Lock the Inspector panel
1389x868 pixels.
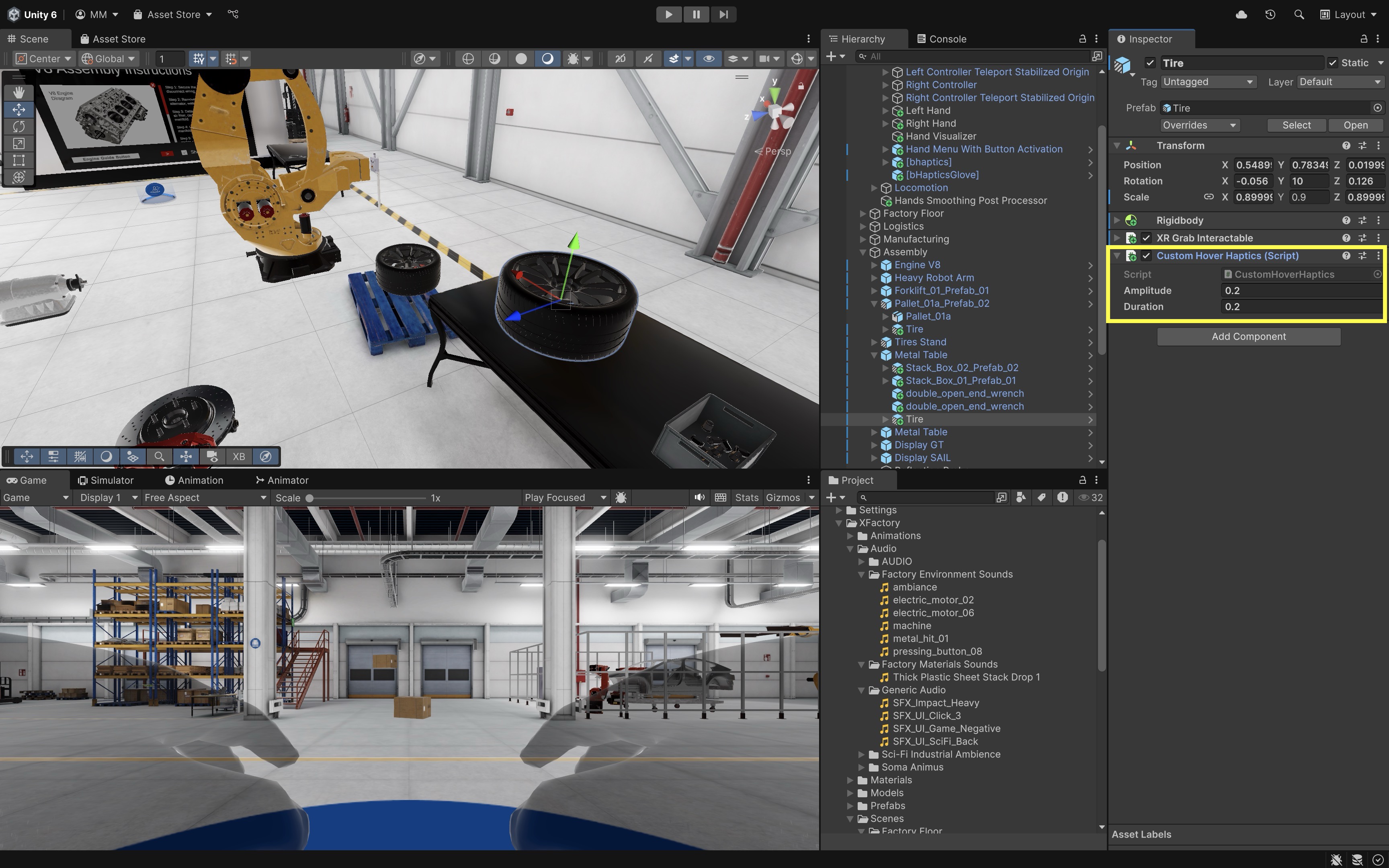(1363, 39)
